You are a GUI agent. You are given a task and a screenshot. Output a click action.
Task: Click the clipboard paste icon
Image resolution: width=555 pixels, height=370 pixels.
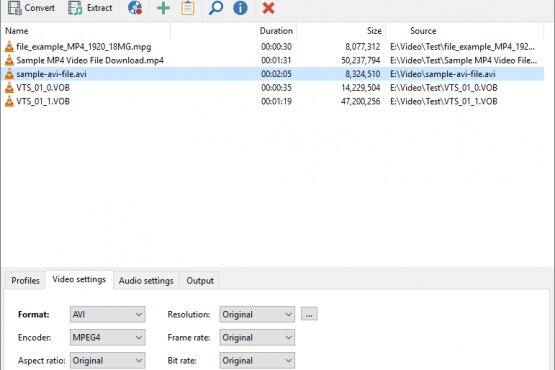[x=188, y=8]
